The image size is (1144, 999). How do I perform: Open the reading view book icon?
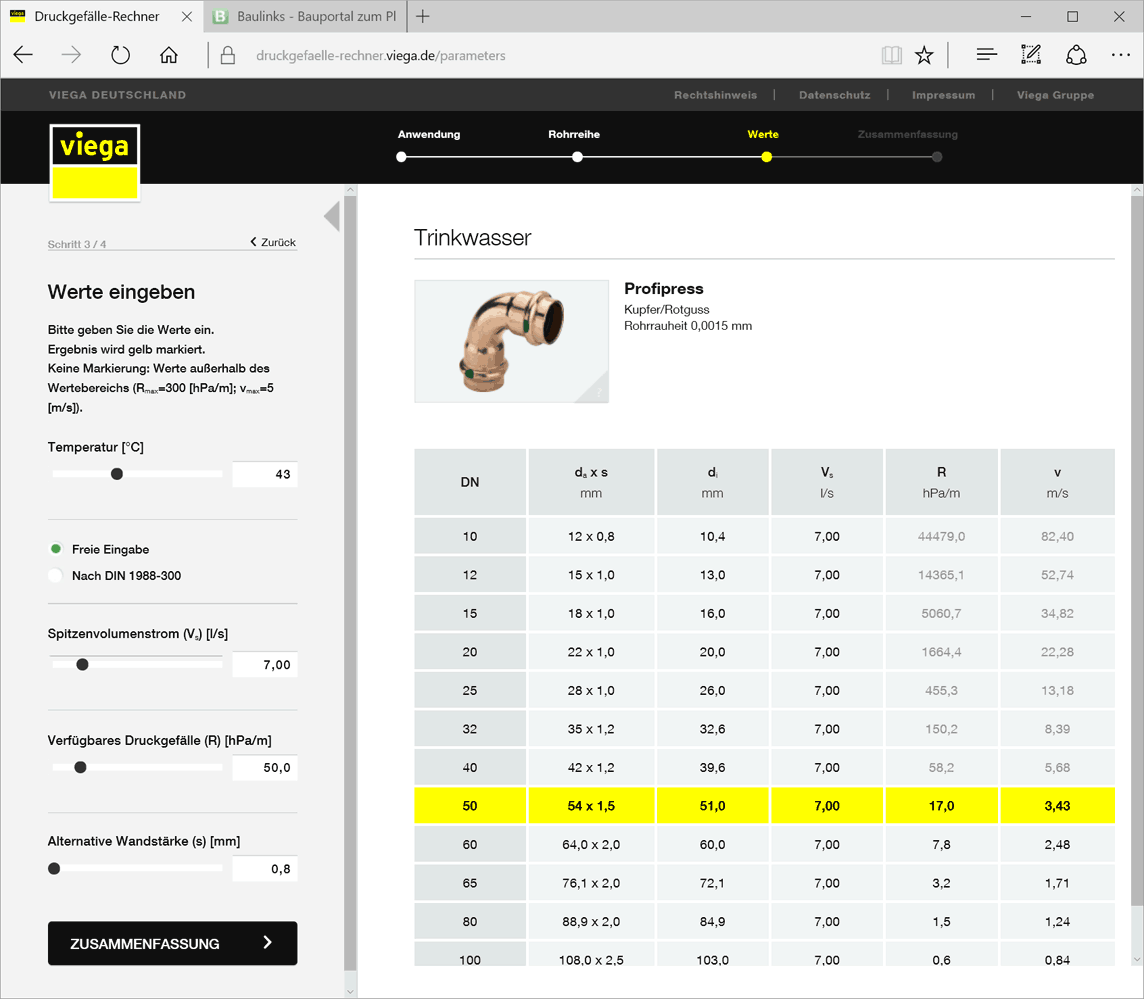coord(892,55)
